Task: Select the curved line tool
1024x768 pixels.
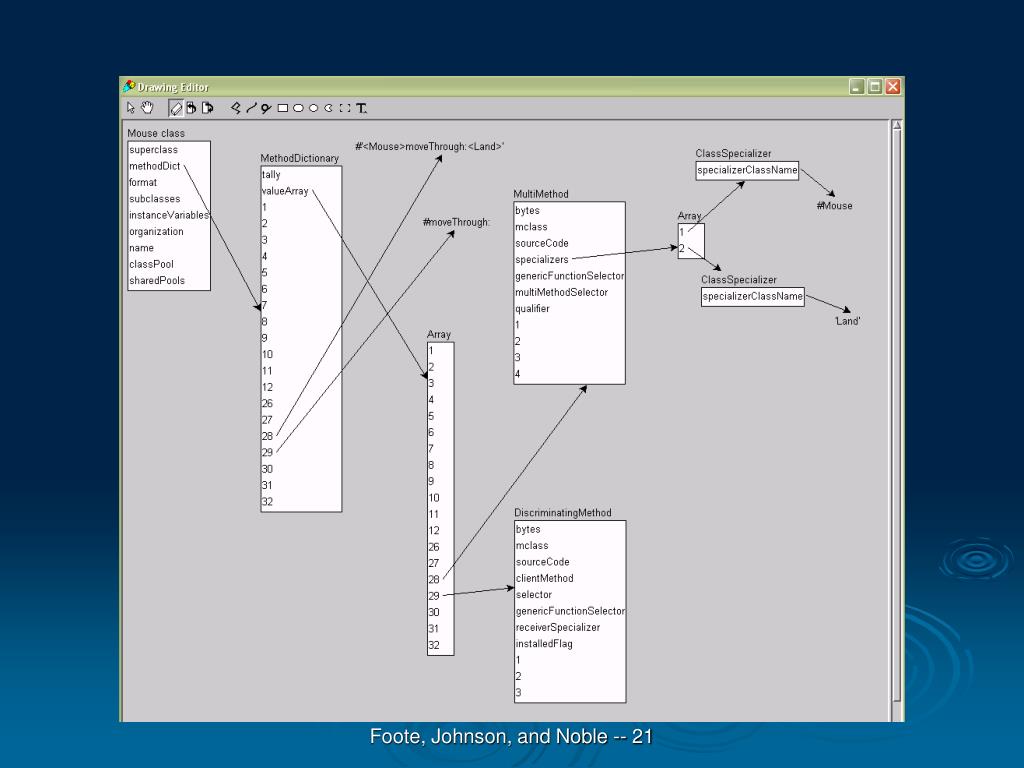Action: (x=251, y=108)
